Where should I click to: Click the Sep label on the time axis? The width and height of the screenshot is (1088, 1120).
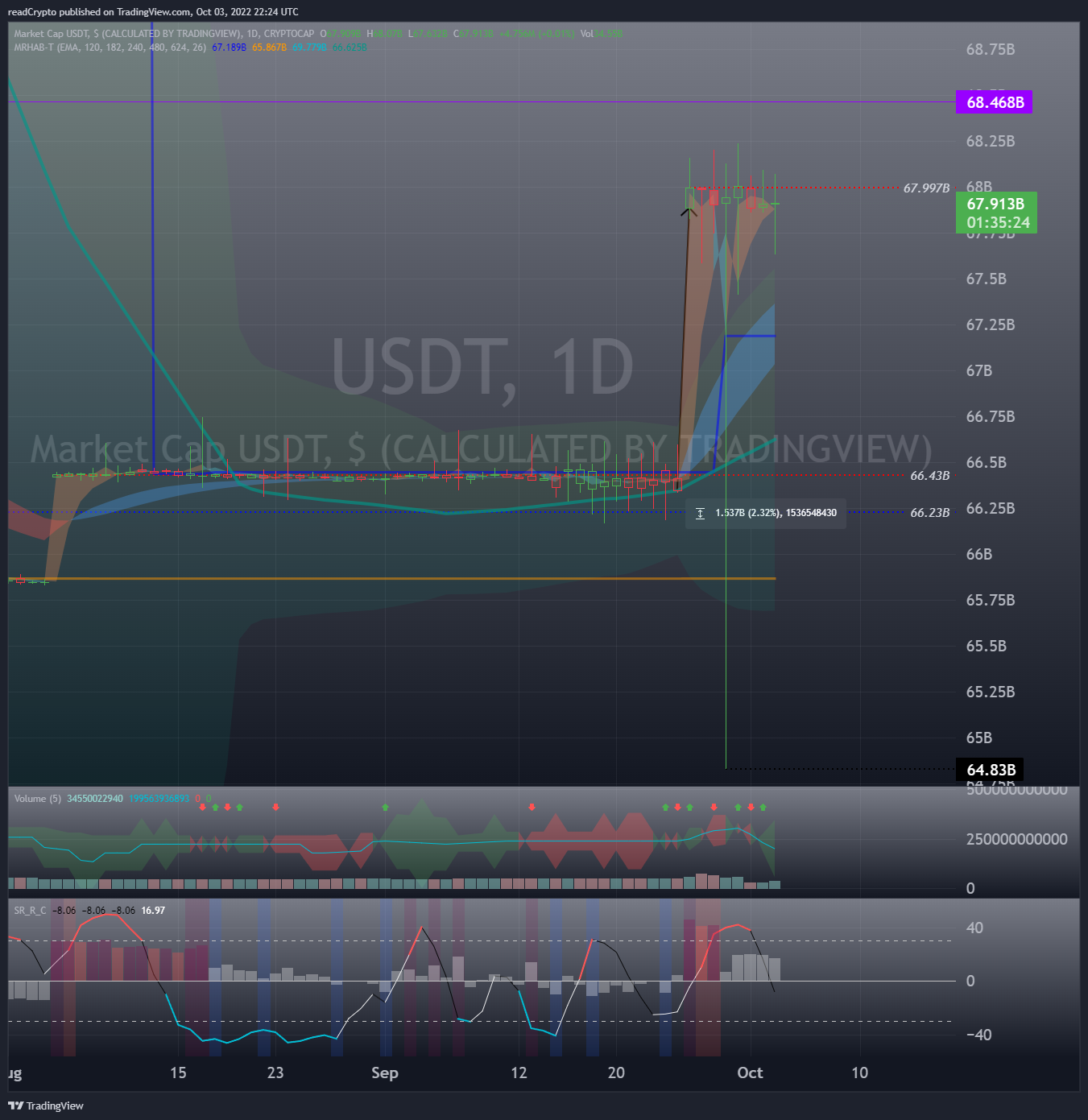pyautogui.click(x=385, y=1072)
